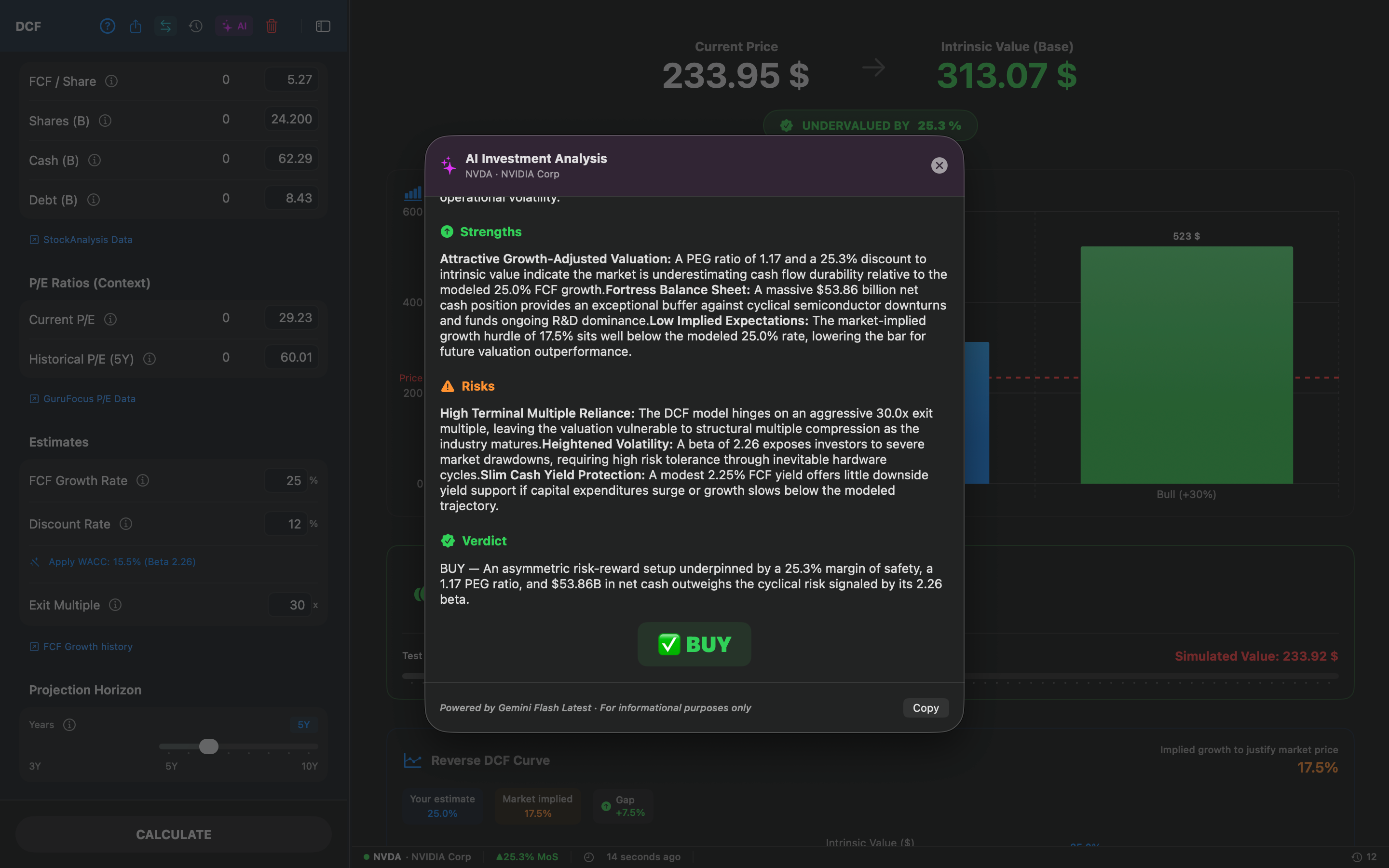Click the Strengths heading in the dialog

click(491, 231)
